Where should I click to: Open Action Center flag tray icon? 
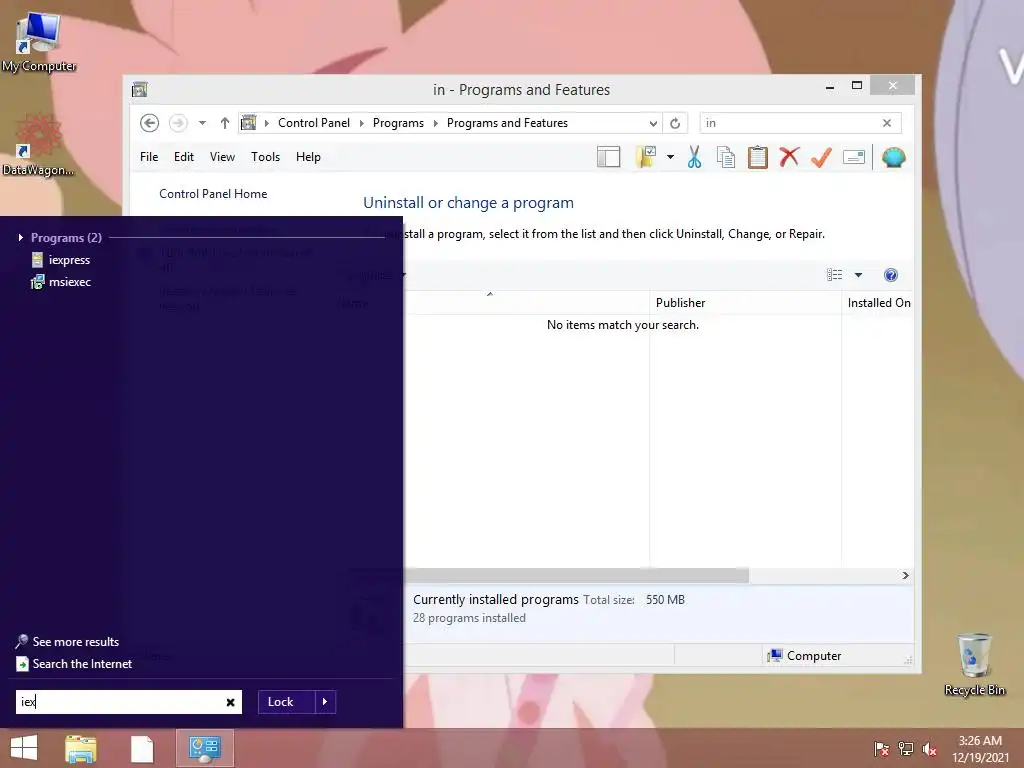pyautogui.click(x=881, y=749)
